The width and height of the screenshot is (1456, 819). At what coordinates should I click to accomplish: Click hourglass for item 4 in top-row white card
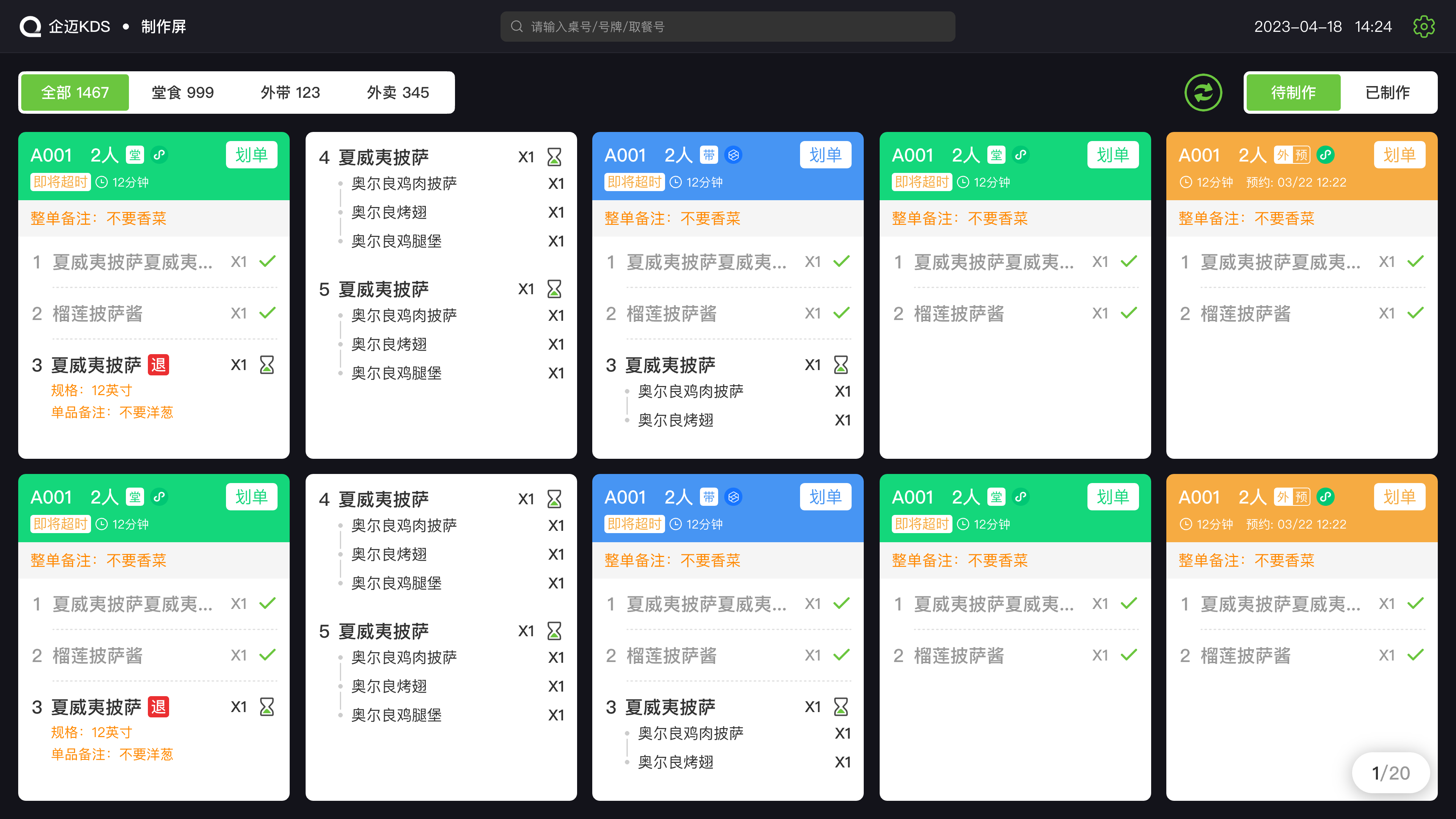(554, 157)
